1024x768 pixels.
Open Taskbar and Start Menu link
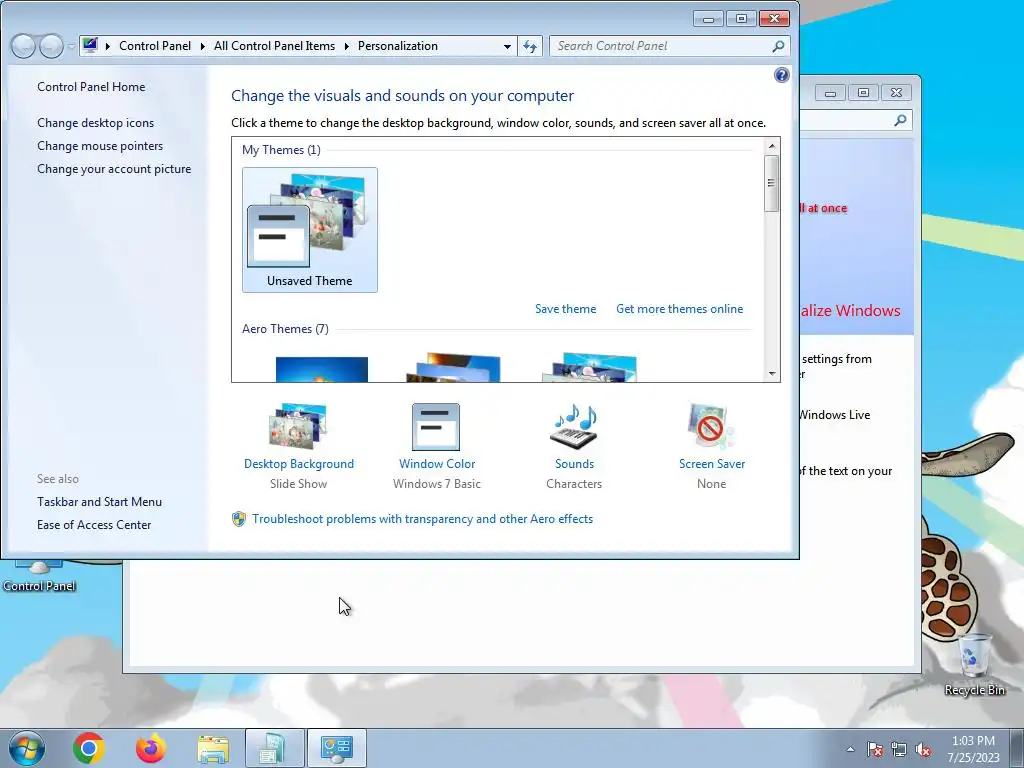(99, 502)
